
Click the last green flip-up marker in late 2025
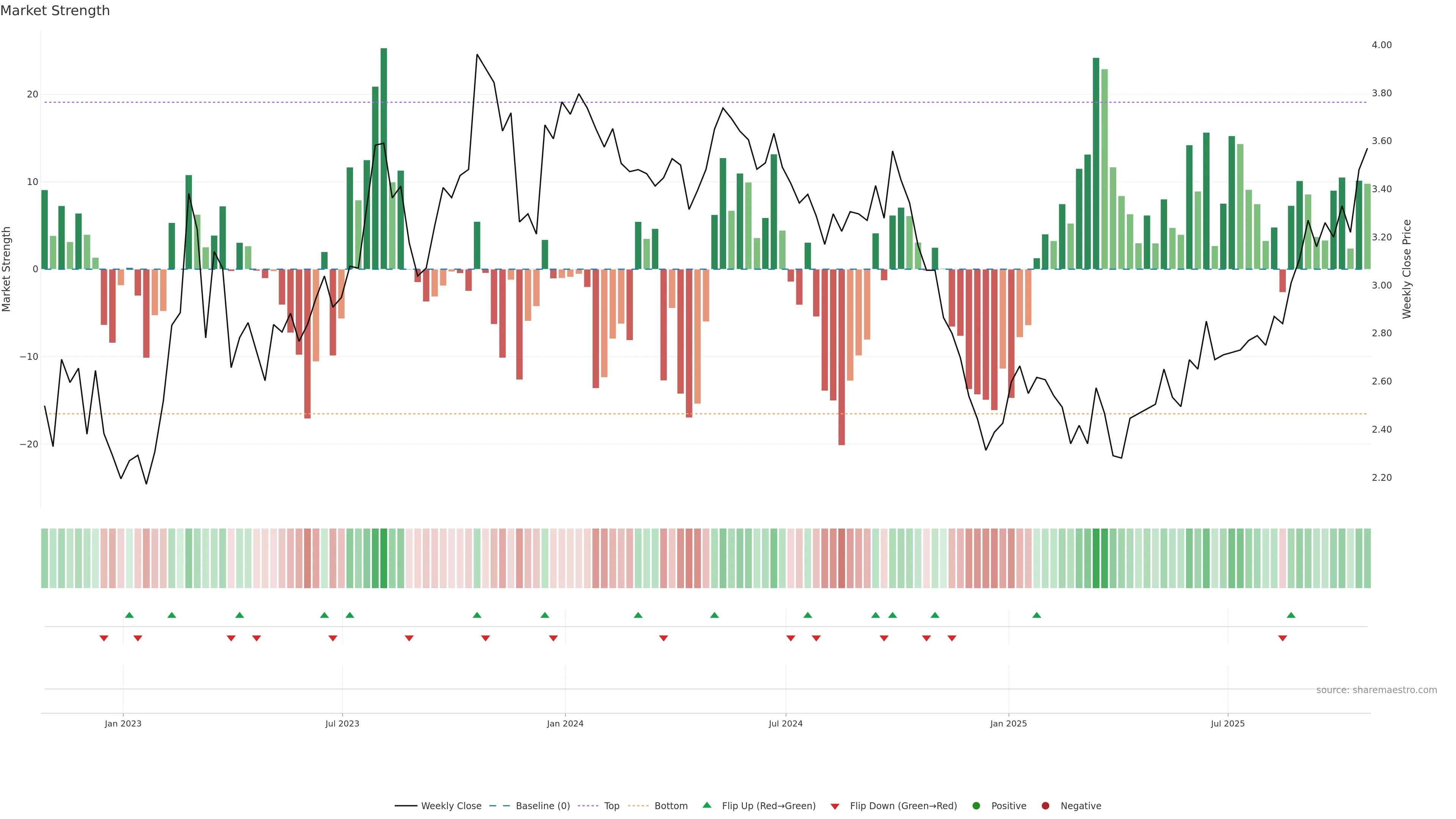coord(1291,615)
